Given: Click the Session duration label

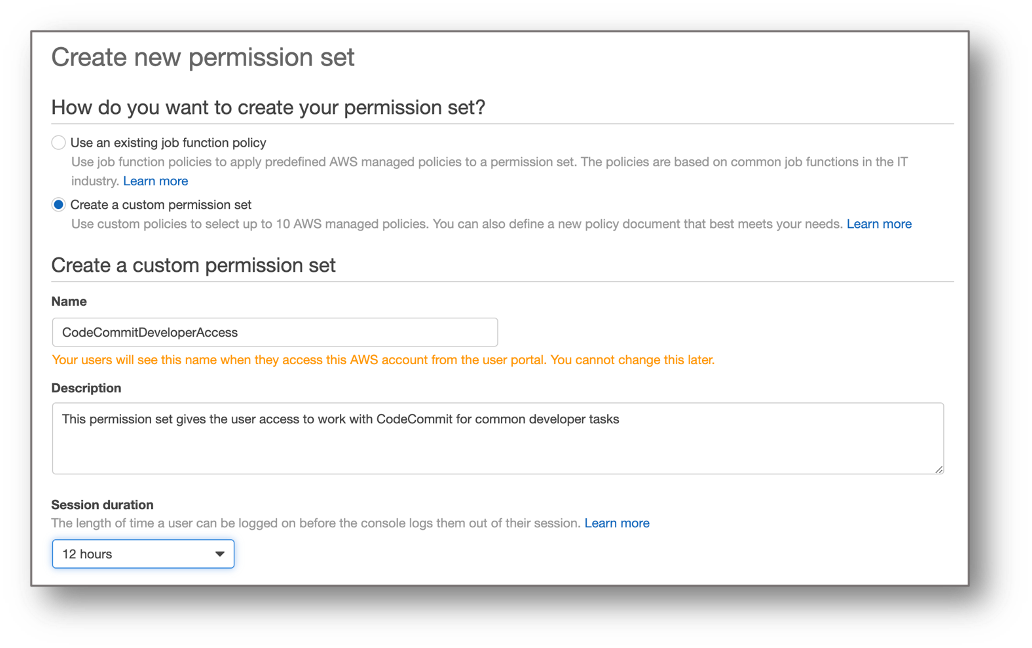Looking at the screenshot, I should [102, 504].
